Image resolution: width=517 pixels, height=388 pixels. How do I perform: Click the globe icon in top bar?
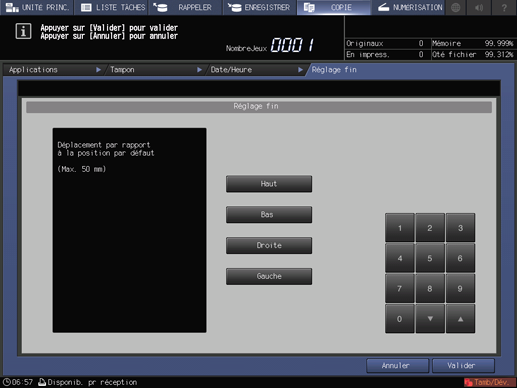456,7
